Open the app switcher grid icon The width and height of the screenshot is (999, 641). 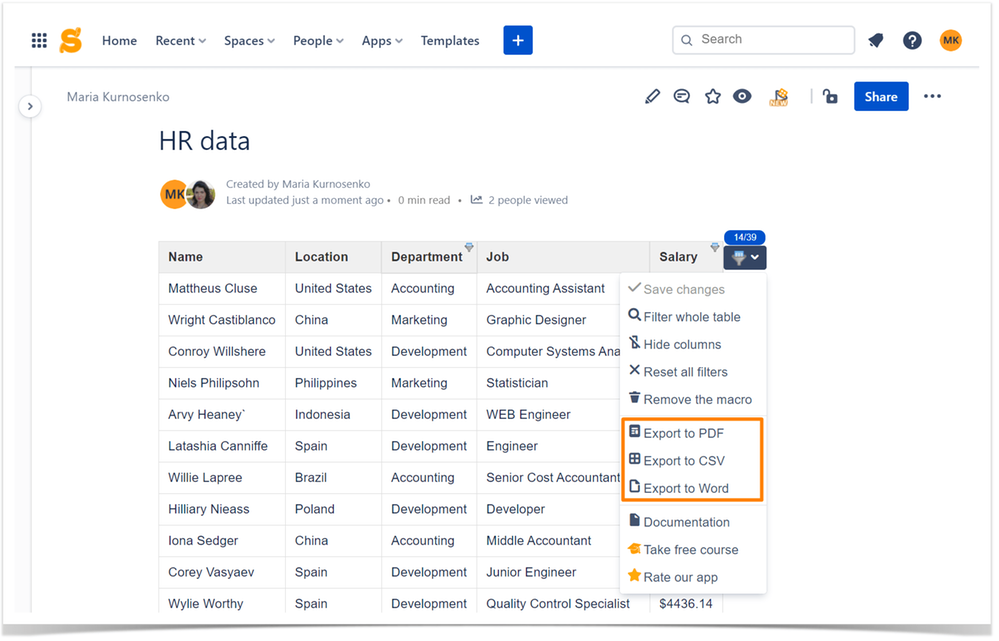39,40
